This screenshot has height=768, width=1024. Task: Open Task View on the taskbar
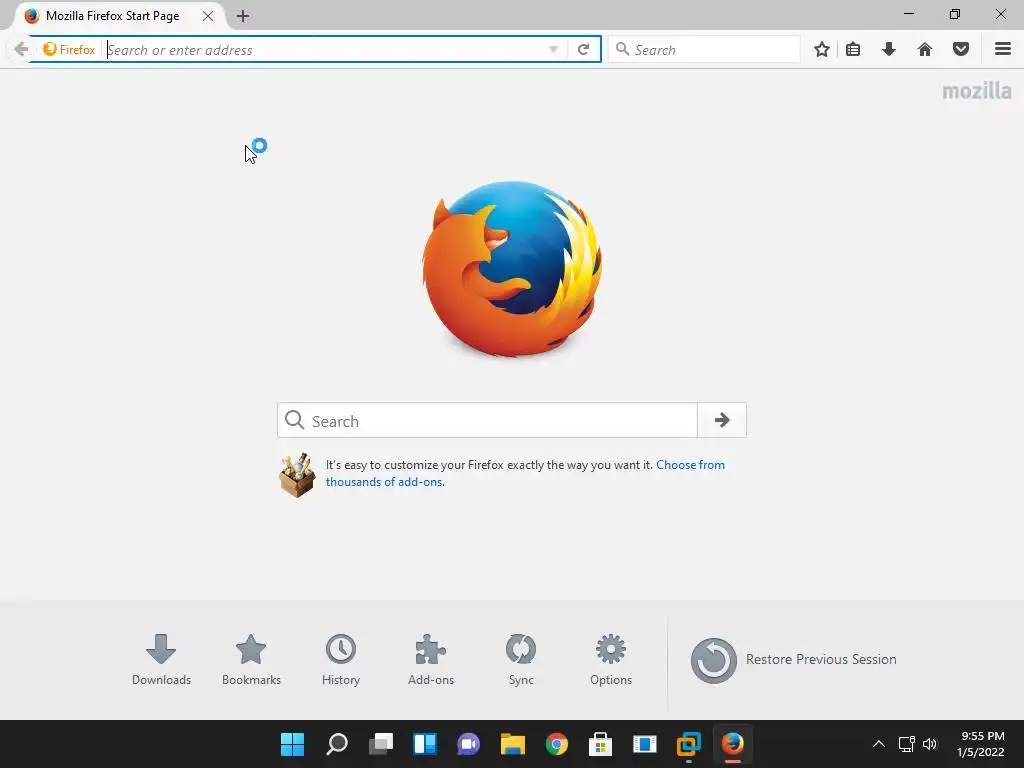pos(381,744)
